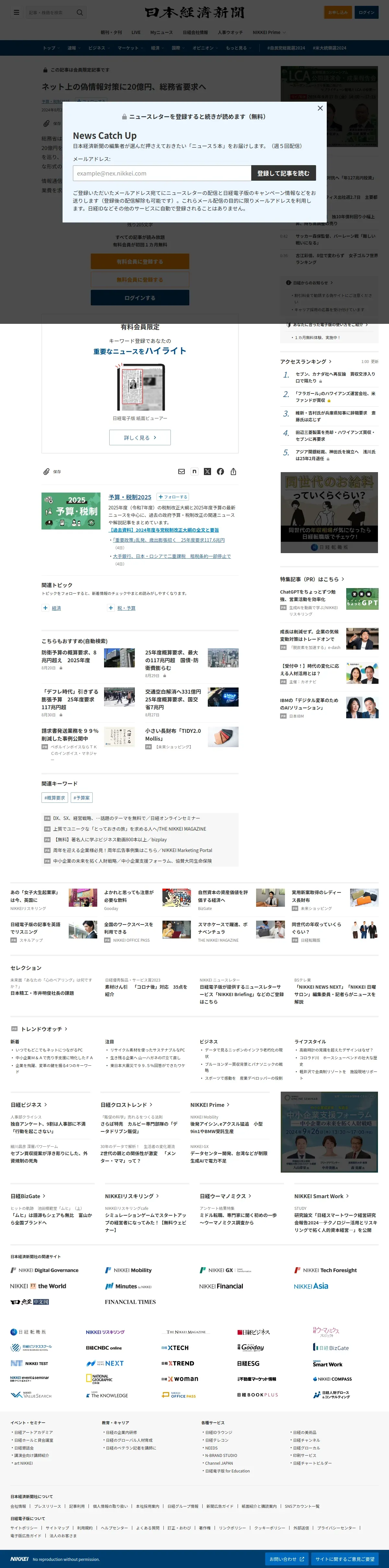Open the 予算・税制2025 heading link
The image size is (389, 1568).
click(x=130, y=497)
